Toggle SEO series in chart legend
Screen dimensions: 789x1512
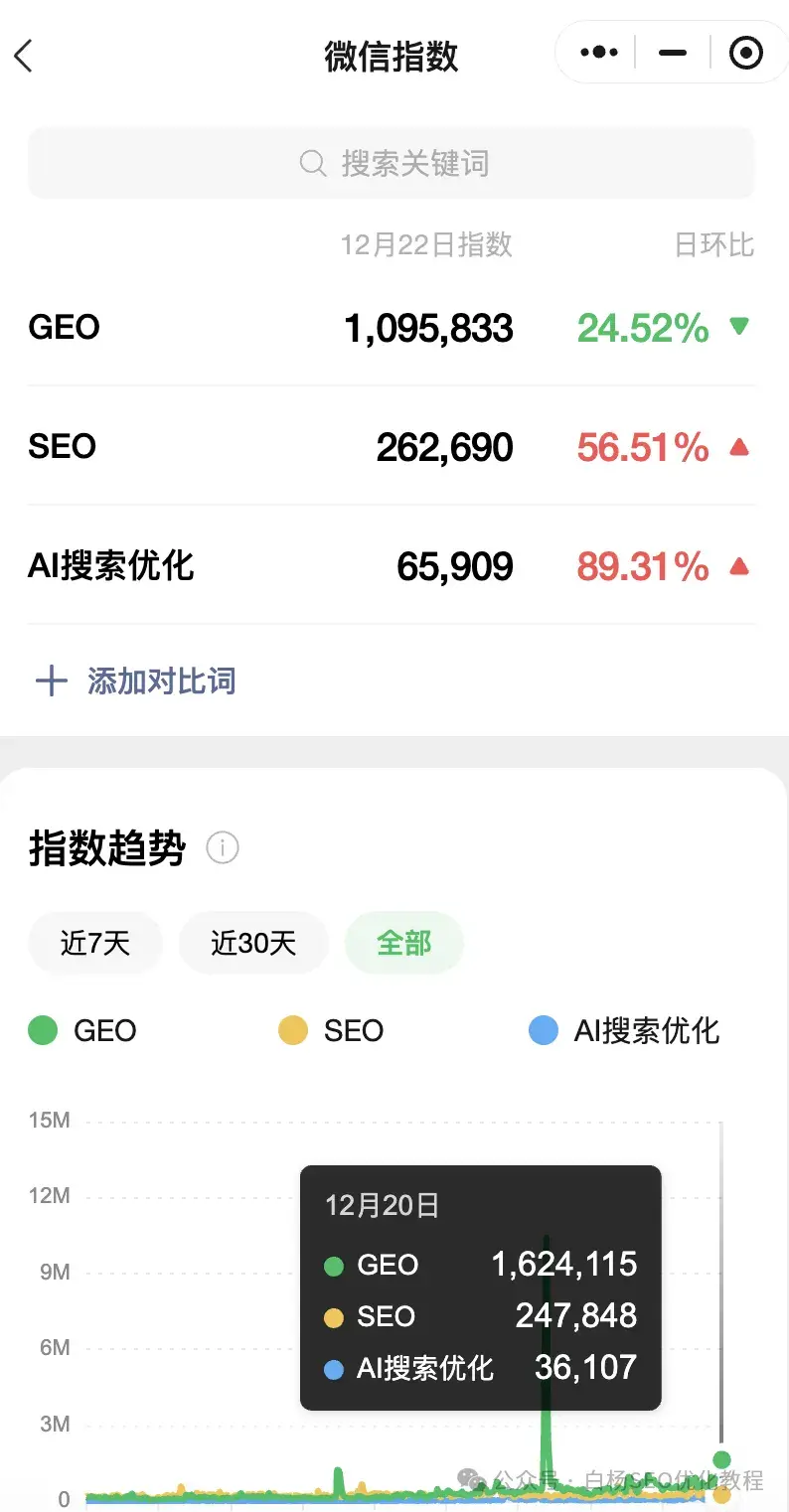[x=332, y=1031]
